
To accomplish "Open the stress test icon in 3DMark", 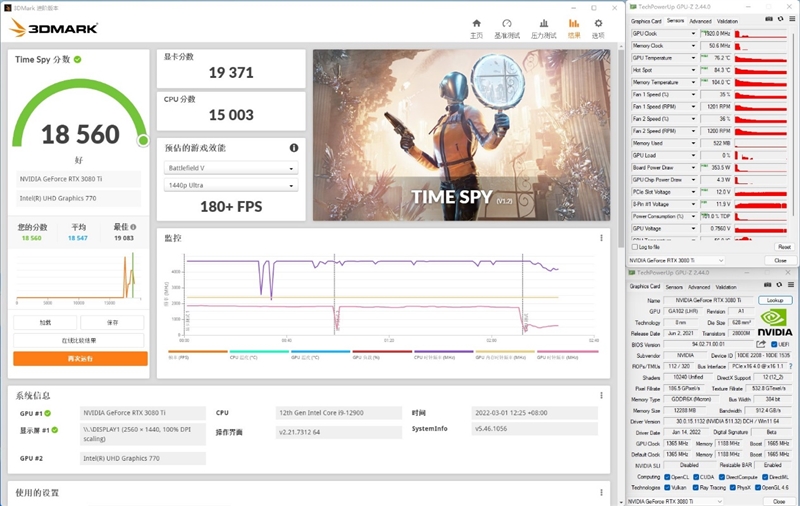I will point(544,23).
